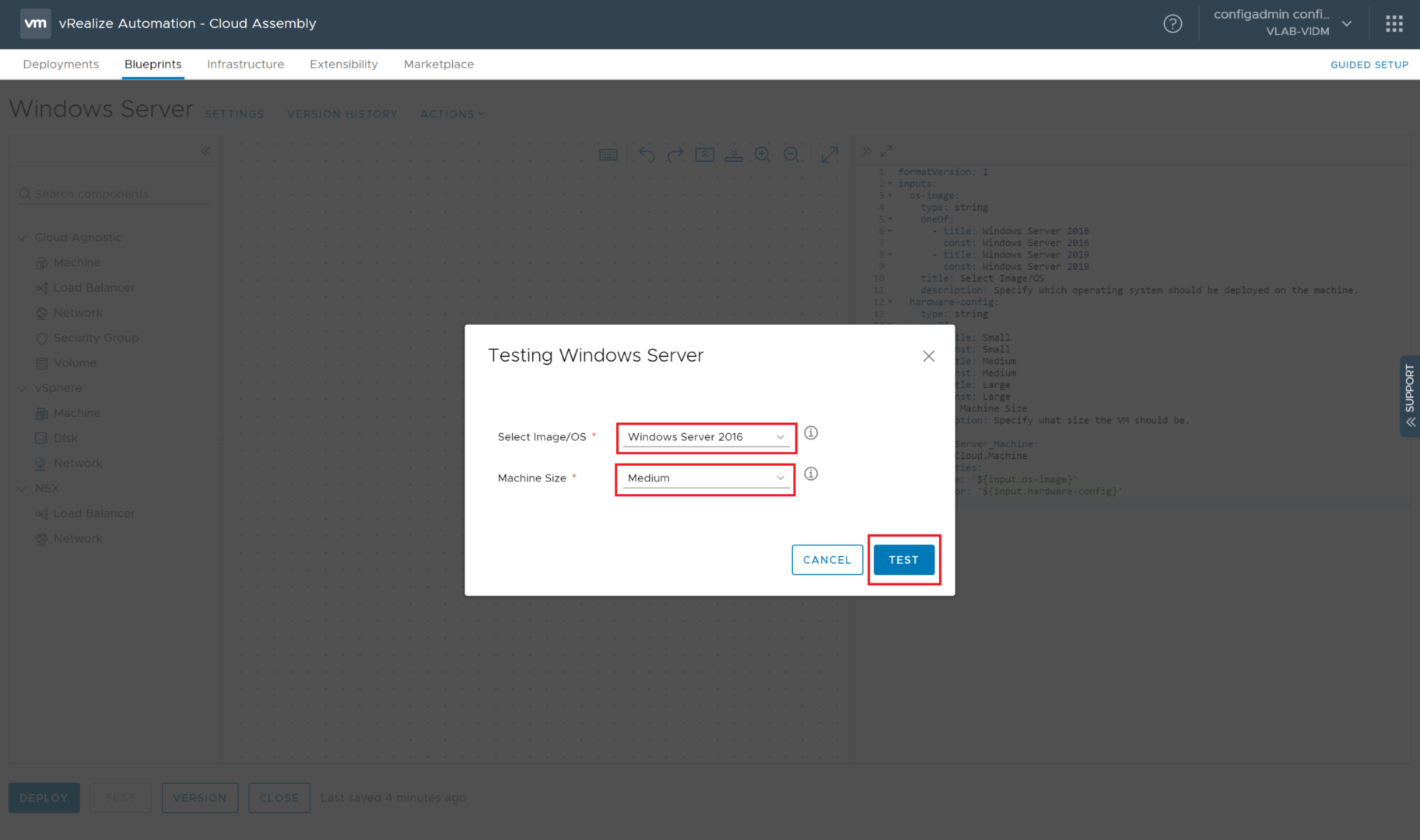
Task: Switch to the Deployments tab
Action: (61, 65)
